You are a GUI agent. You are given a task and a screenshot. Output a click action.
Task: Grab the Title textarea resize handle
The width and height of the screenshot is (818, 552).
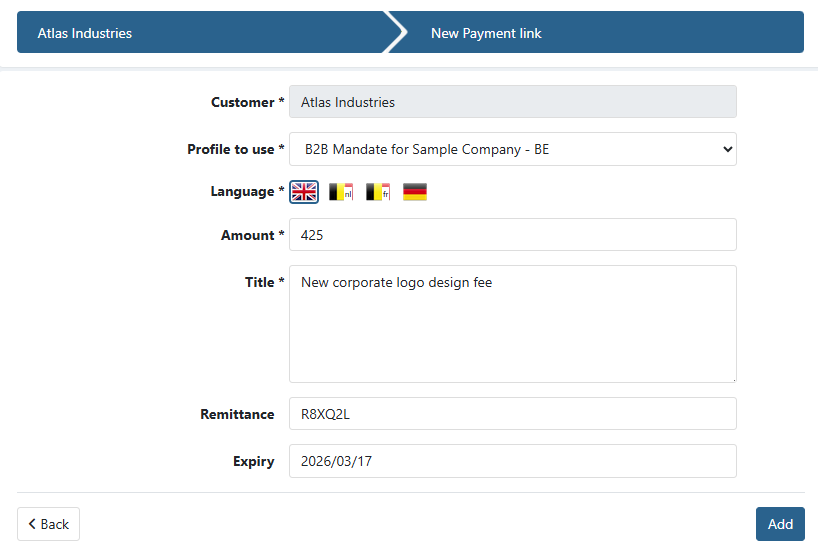pyautogui.click(x=732, y=378)
